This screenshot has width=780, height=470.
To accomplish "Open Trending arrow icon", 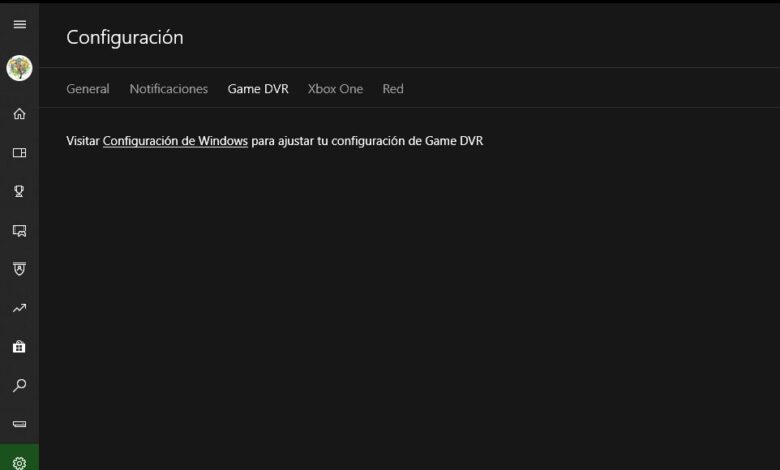I will [19, 308].
